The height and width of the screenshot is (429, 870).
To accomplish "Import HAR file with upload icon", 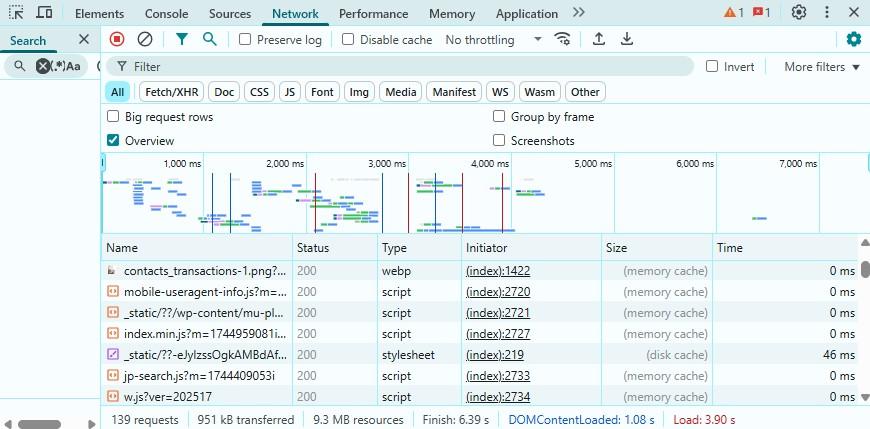I will [599, 39].
